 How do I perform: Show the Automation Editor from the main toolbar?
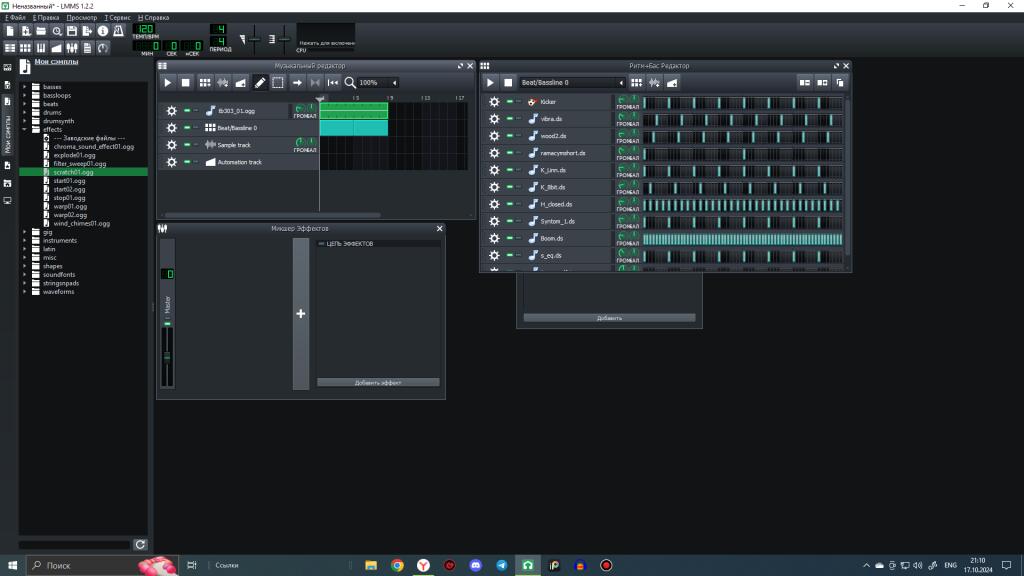[x=57, y=48]
